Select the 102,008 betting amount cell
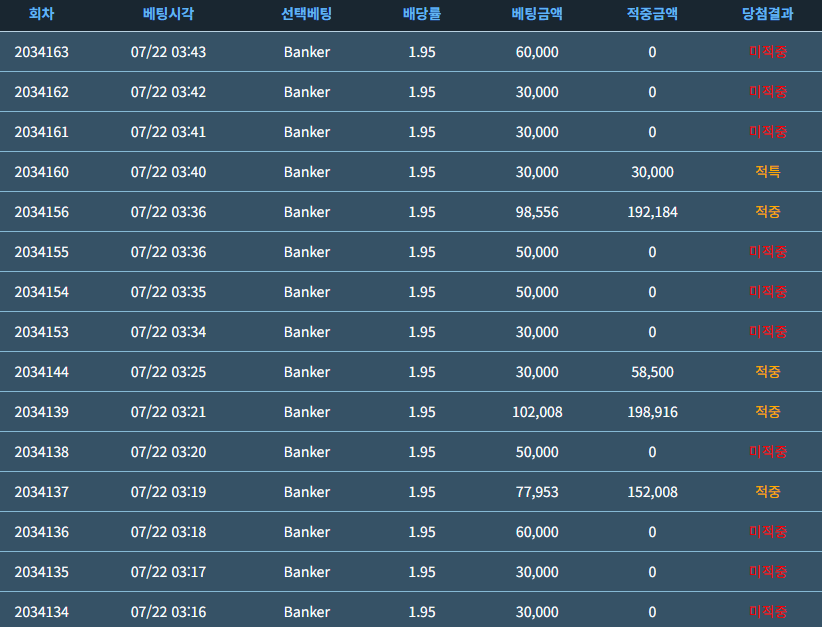Image resolution: width=822 pixels, height=627 pixels. pos(537,412)
